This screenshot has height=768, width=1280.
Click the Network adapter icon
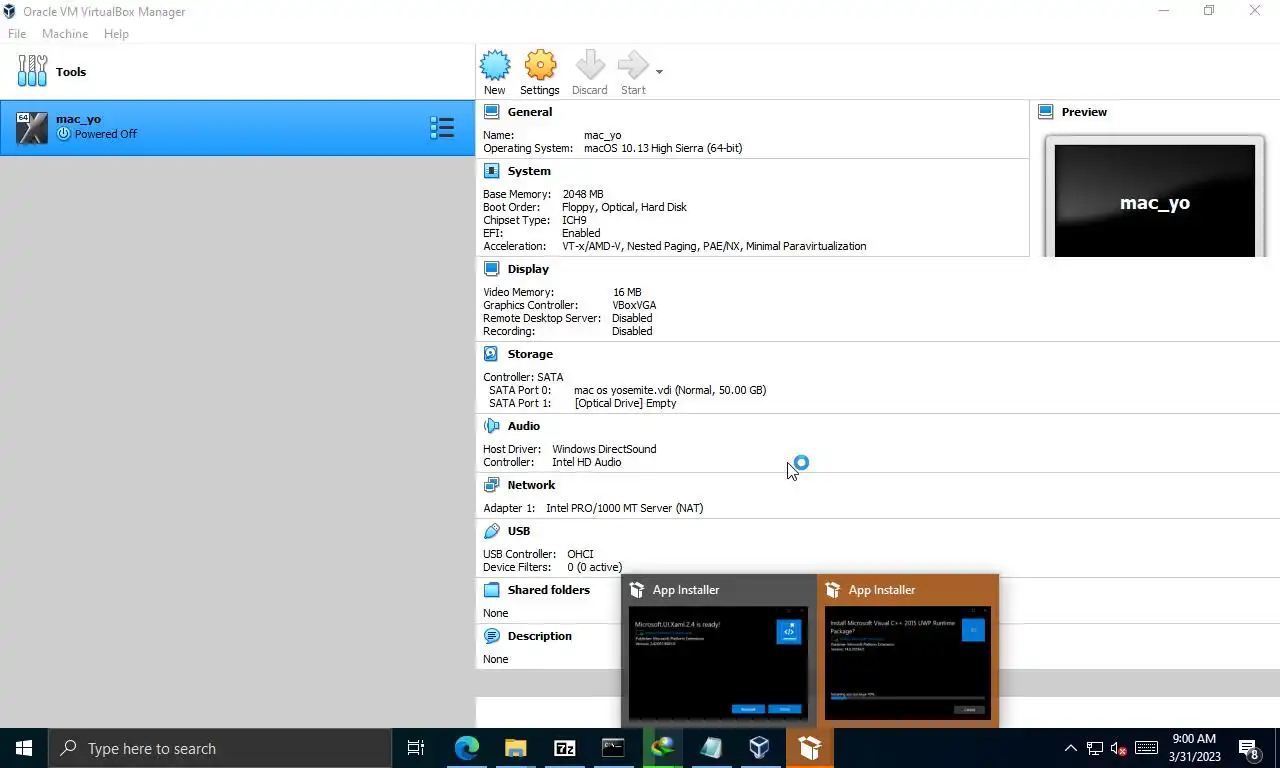pyautogui.click(x=491, y=485)
